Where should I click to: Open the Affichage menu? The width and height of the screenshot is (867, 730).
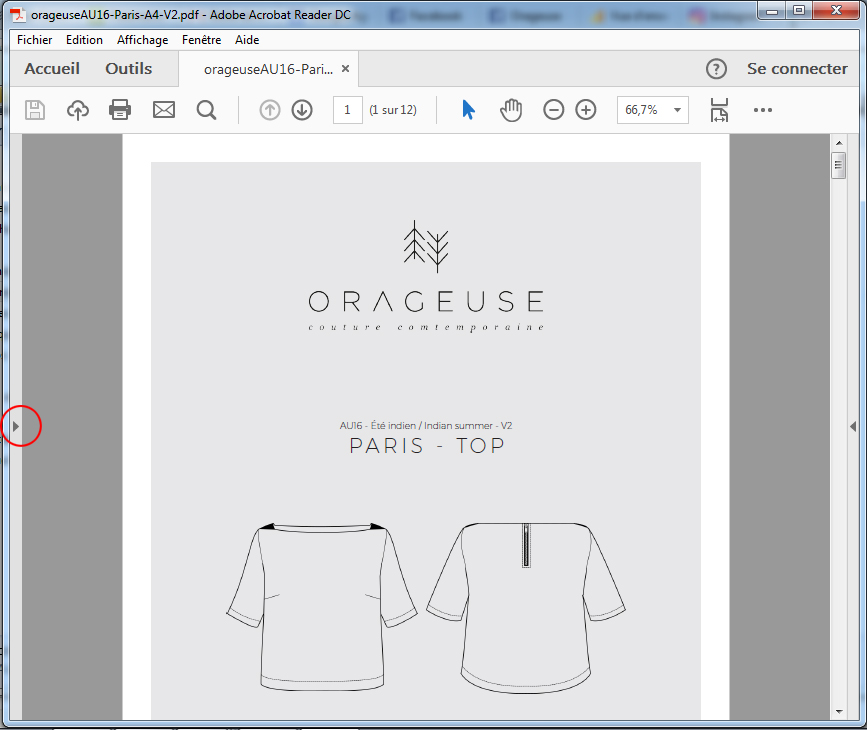(143, 40)
